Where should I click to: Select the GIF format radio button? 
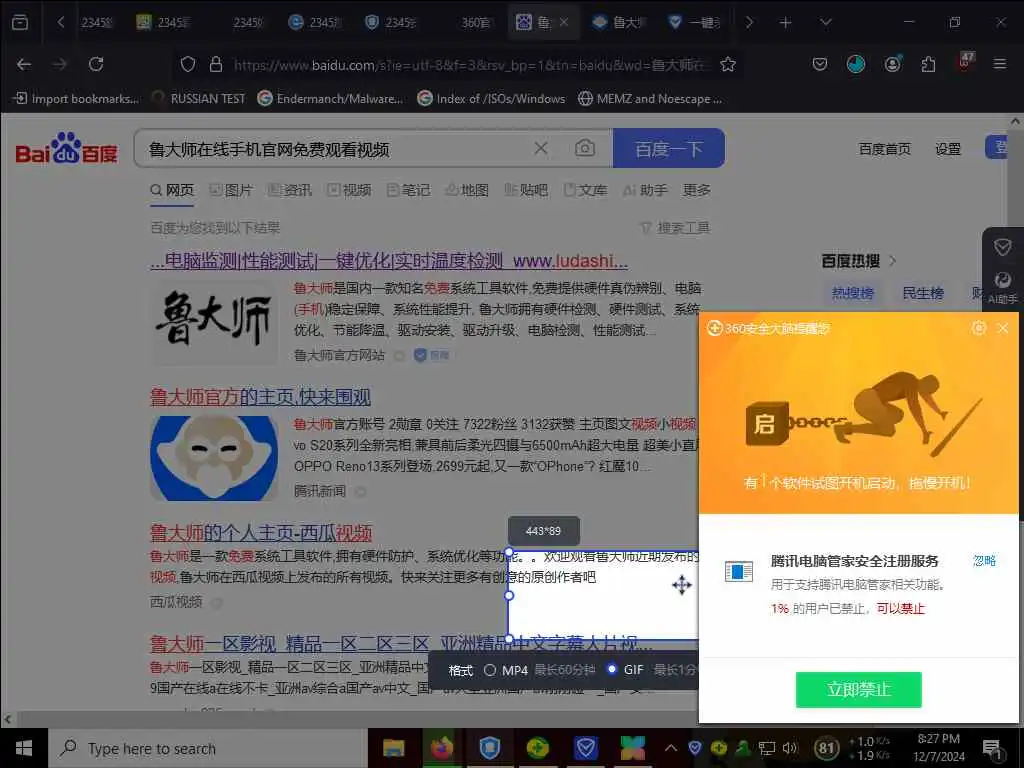click(x=612, y=669)
